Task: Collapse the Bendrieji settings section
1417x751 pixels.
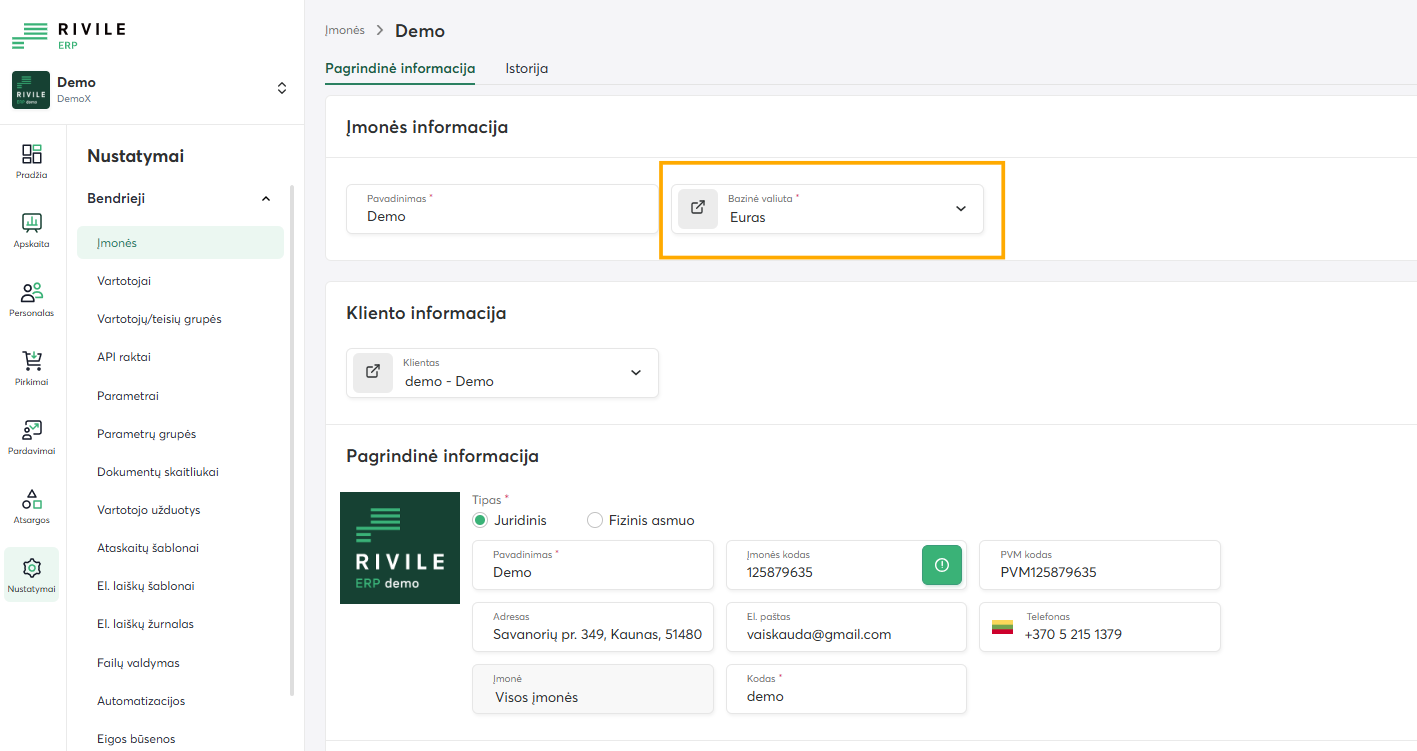Action: 265,199
